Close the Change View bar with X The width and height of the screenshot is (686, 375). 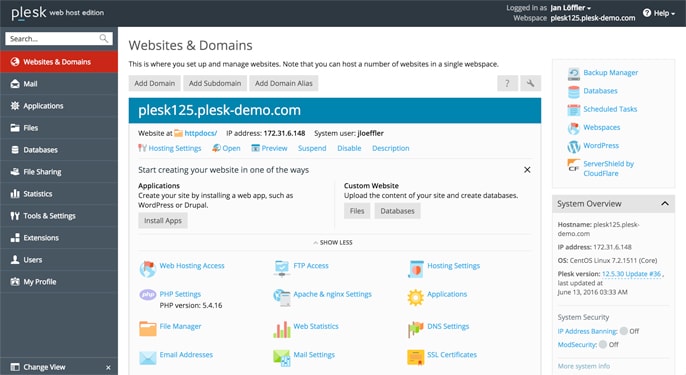(108, 368)
